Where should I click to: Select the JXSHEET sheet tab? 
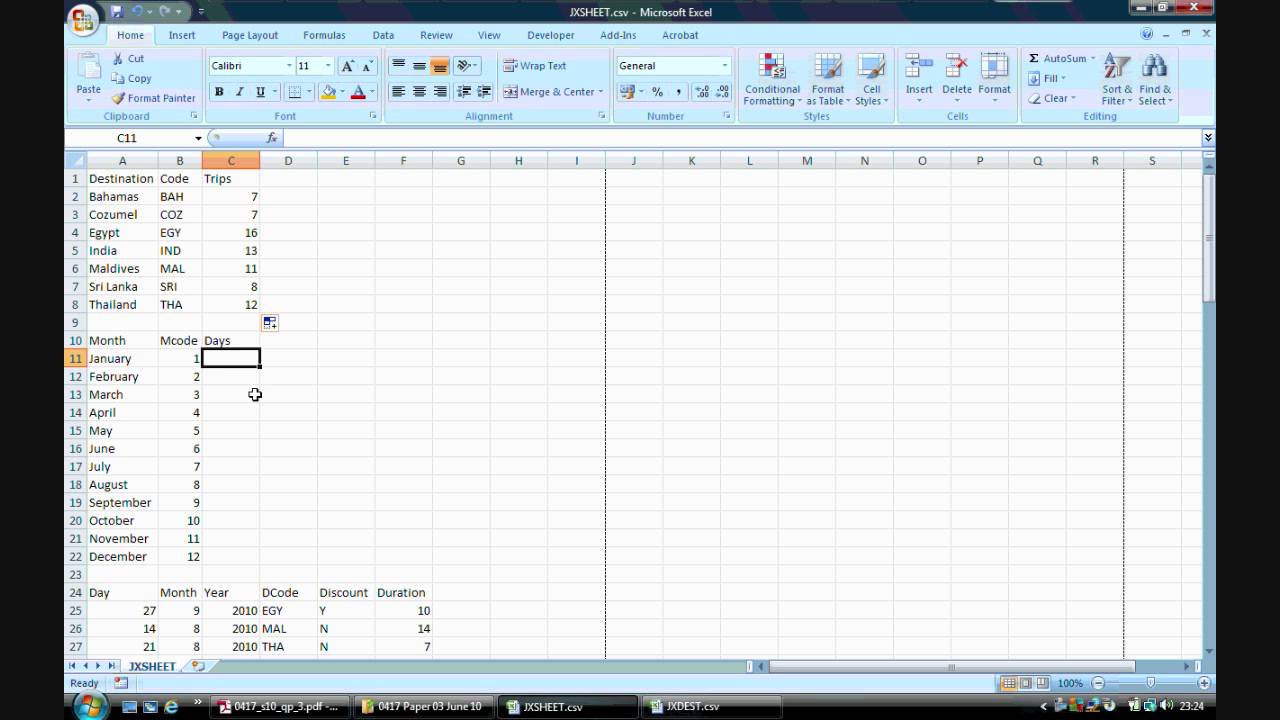click(x=152, y=666)
